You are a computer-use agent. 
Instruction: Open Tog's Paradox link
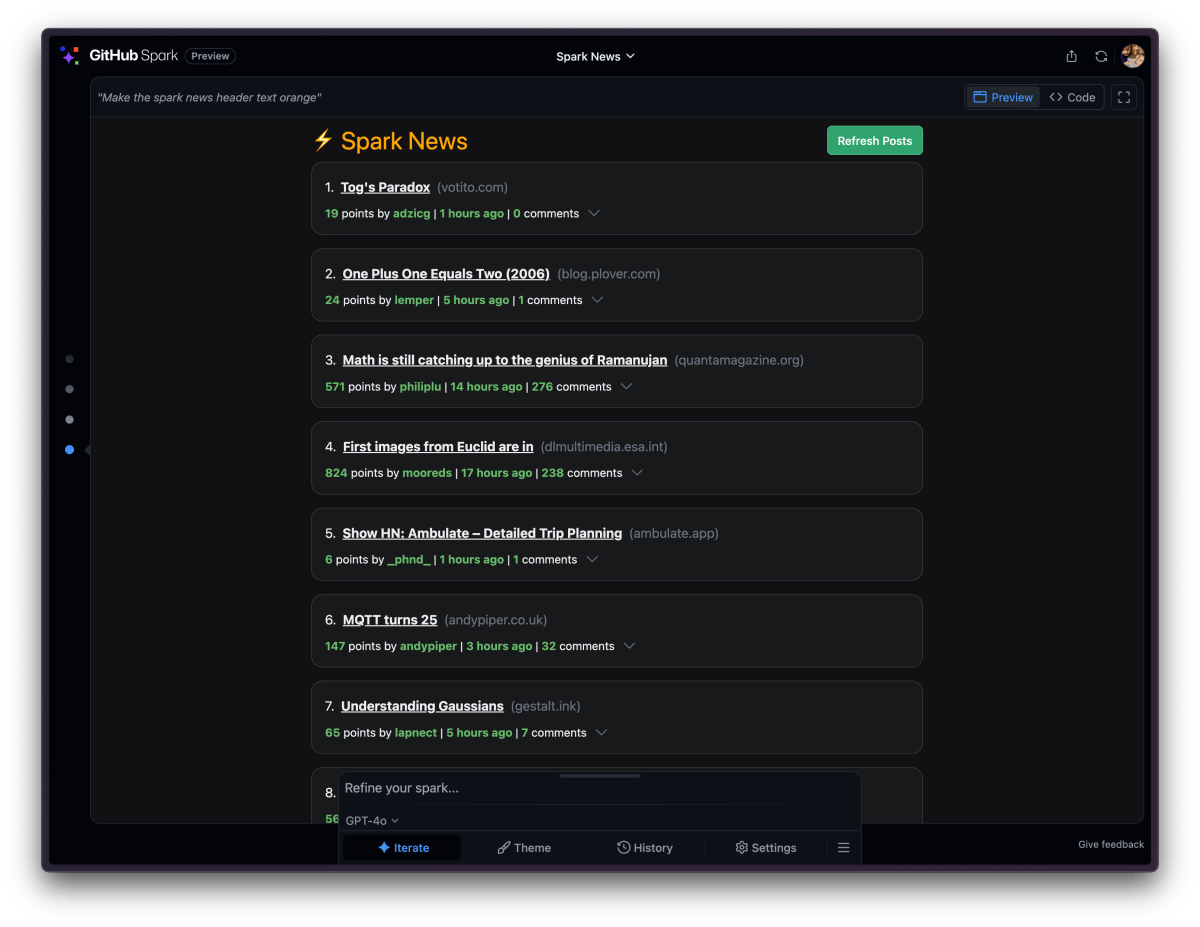[x=385, y=187]
